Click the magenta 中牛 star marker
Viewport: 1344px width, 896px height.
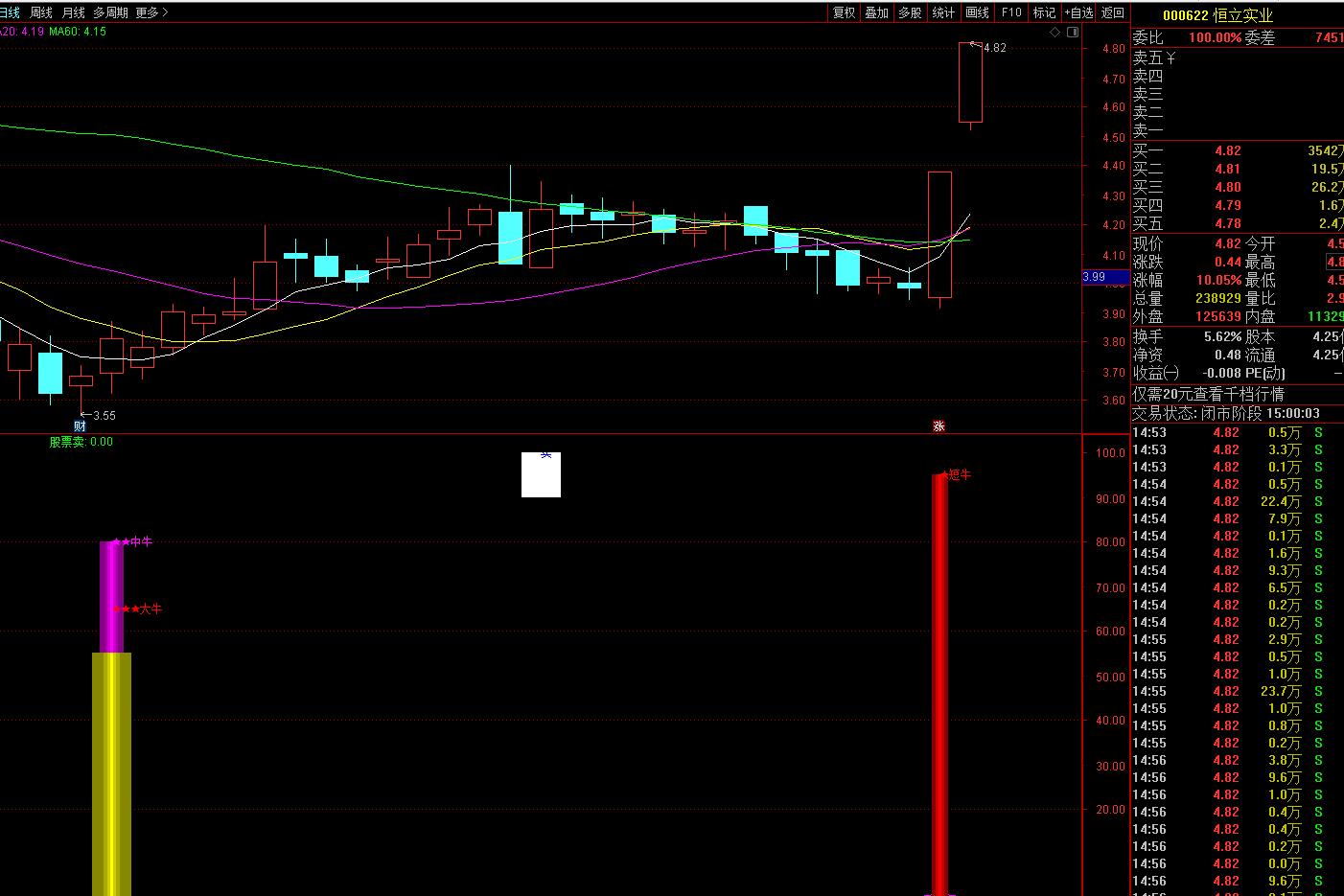pos(121,542)
